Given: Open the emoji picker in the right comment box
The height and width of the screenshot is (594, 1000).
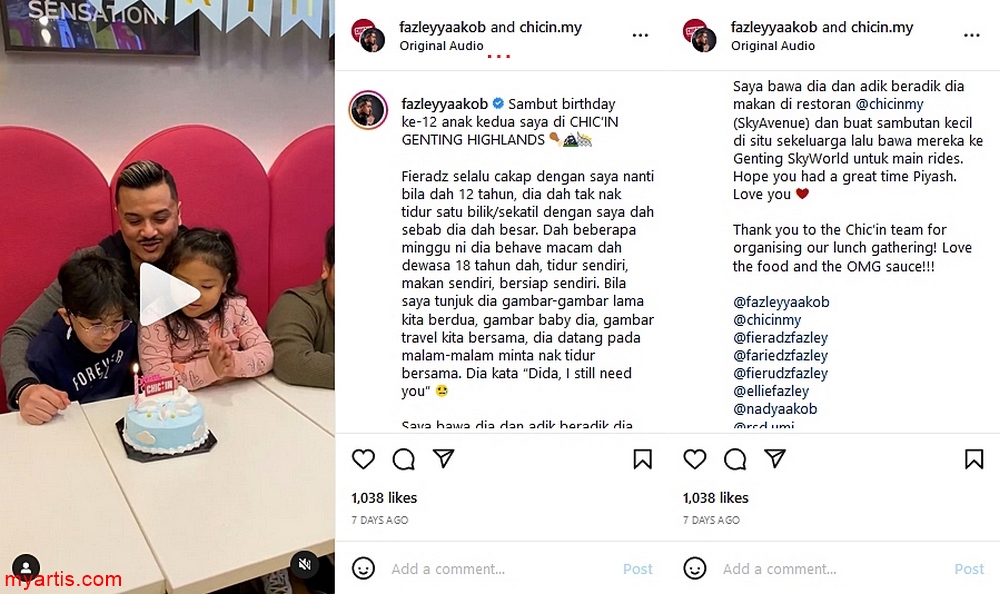Looking at the screenshot, I should [x=695, y=568].
